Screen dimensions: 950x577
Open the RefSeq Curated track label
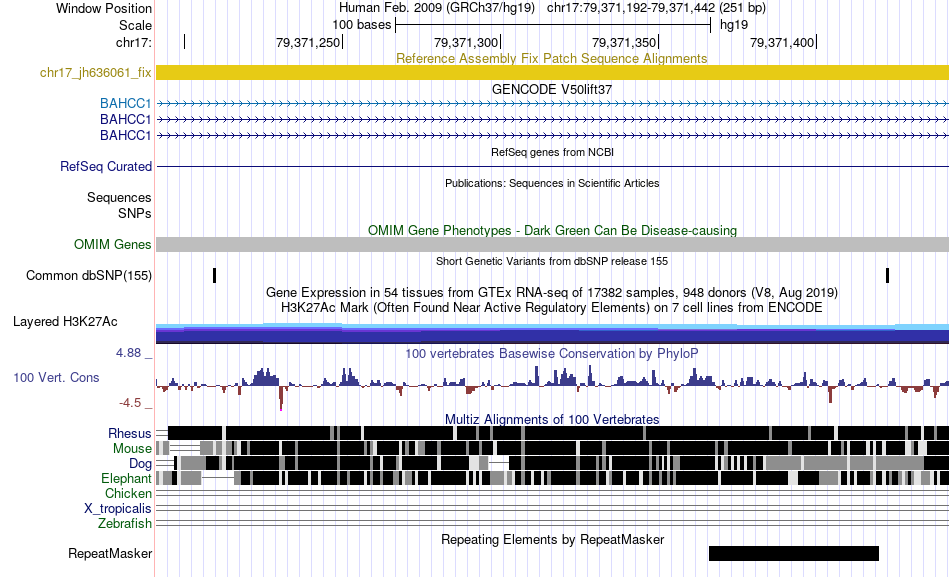pyautogui.click(x=106, y=166)
